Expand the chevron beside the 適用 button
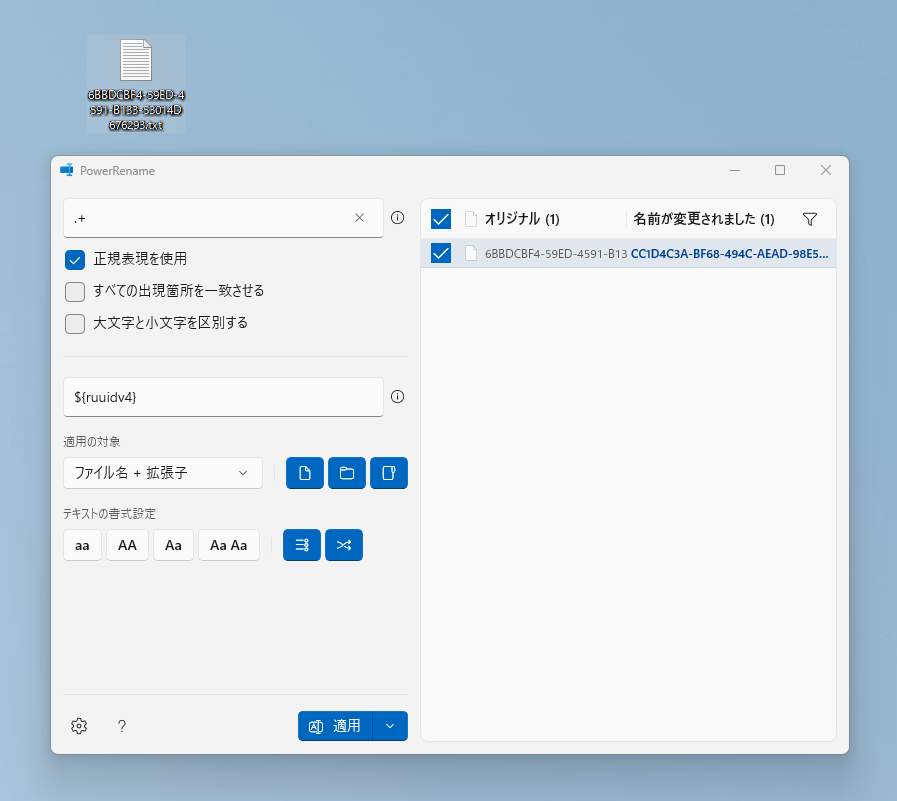 390,725
